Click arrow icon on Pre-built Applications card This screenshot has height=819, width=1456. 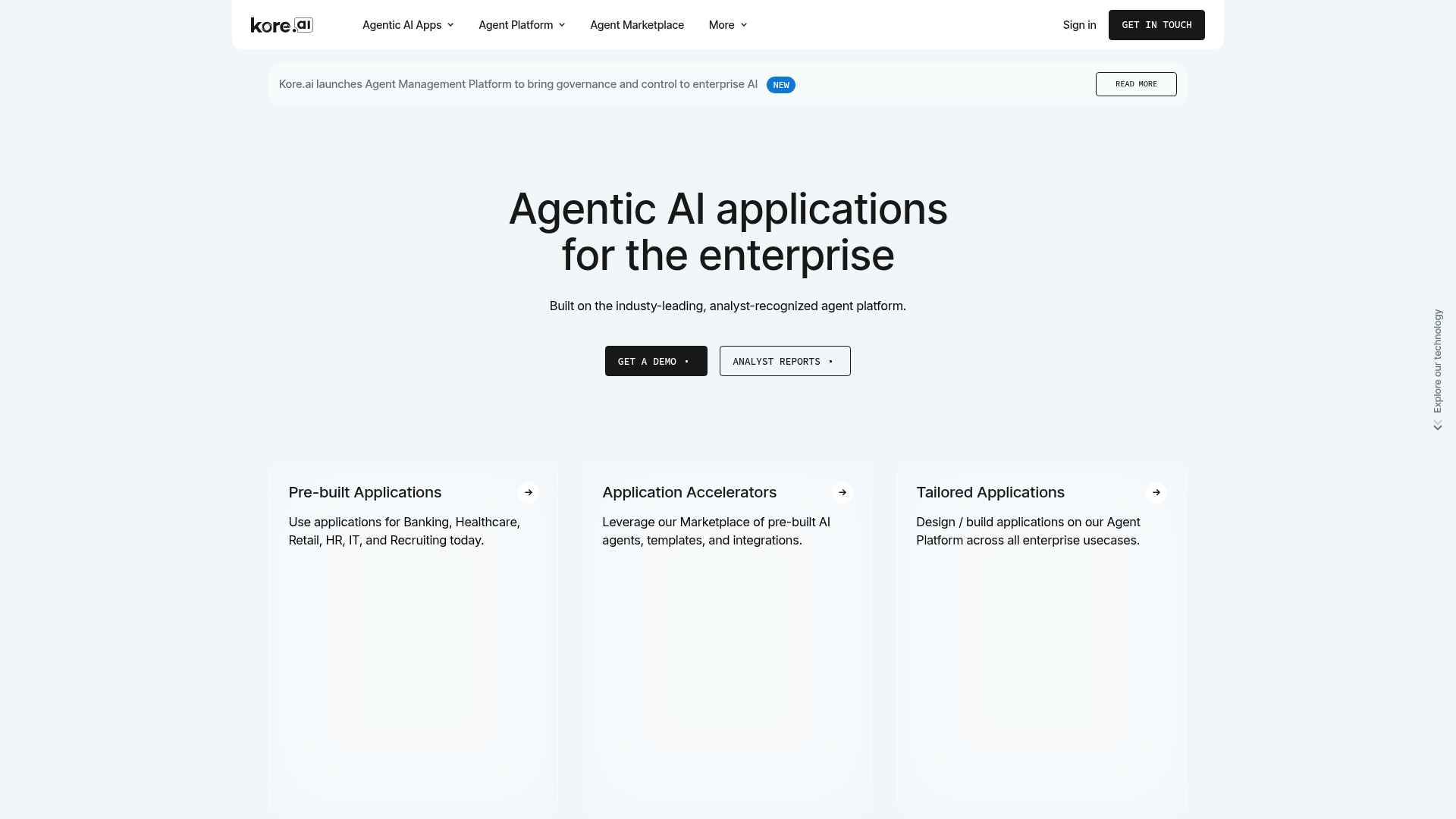point(529,493)
